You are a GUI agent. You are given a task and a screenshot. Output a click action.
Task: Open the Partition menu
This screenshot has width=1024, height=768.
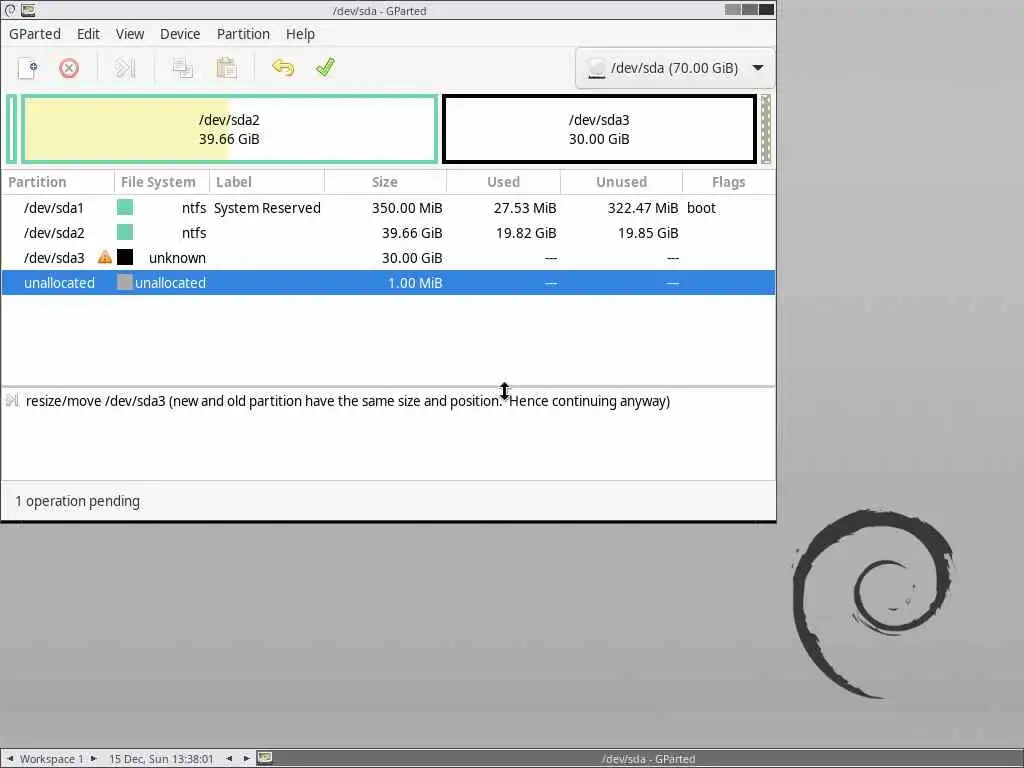click(x=243, y=34)
